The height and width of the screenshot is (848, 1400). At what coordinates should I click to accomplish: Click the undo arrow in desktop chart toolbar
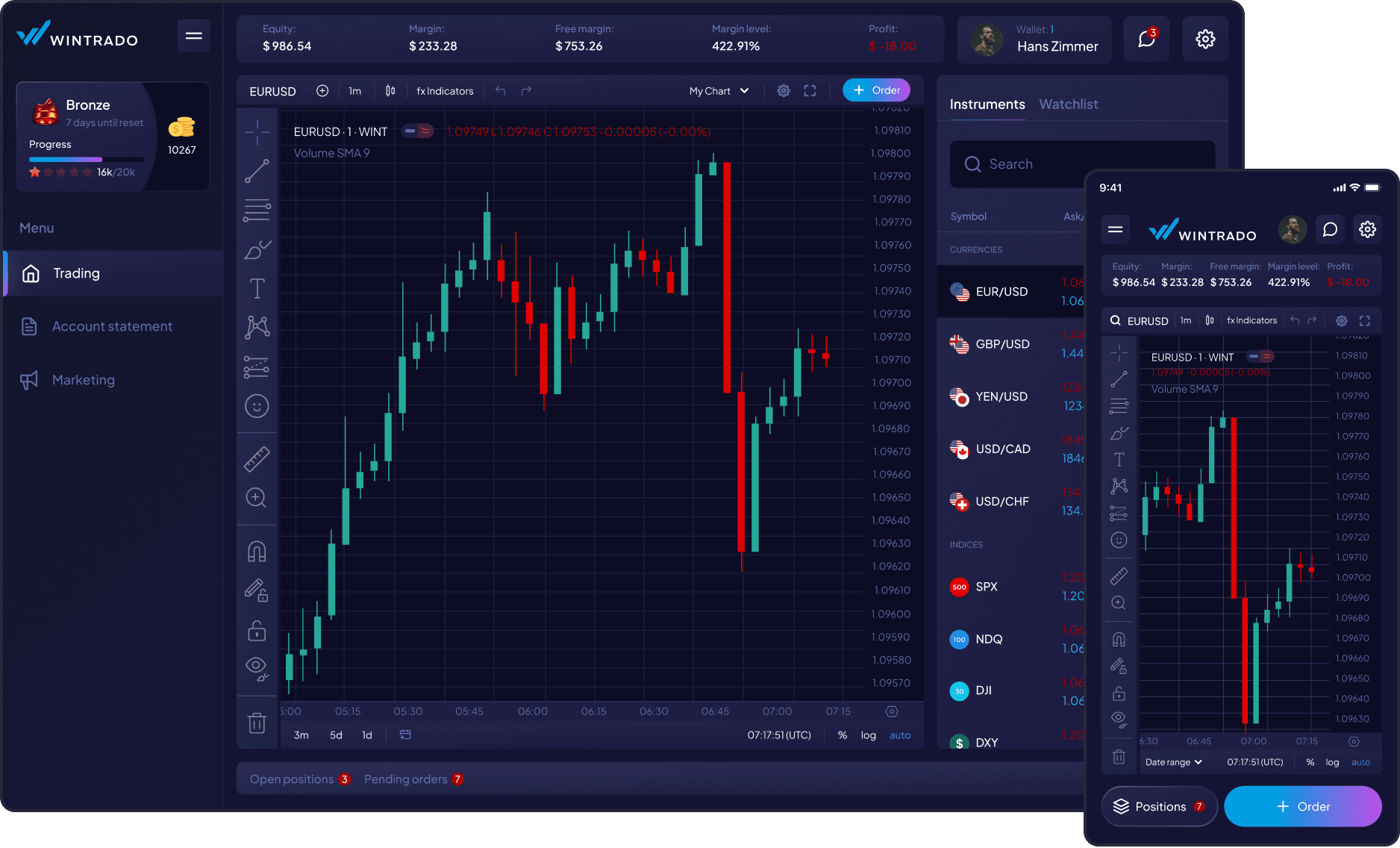501,90
